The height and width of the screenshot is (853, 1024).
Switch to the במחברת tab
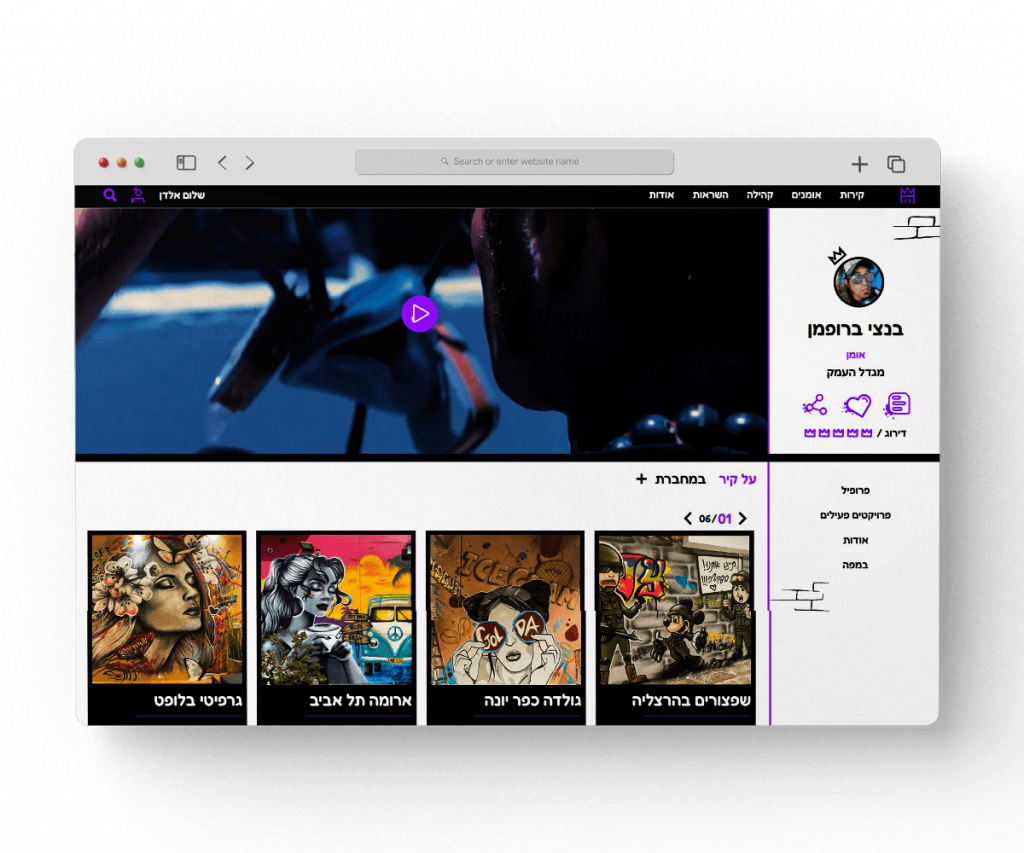pyautogui.click(x=680, y=479)
